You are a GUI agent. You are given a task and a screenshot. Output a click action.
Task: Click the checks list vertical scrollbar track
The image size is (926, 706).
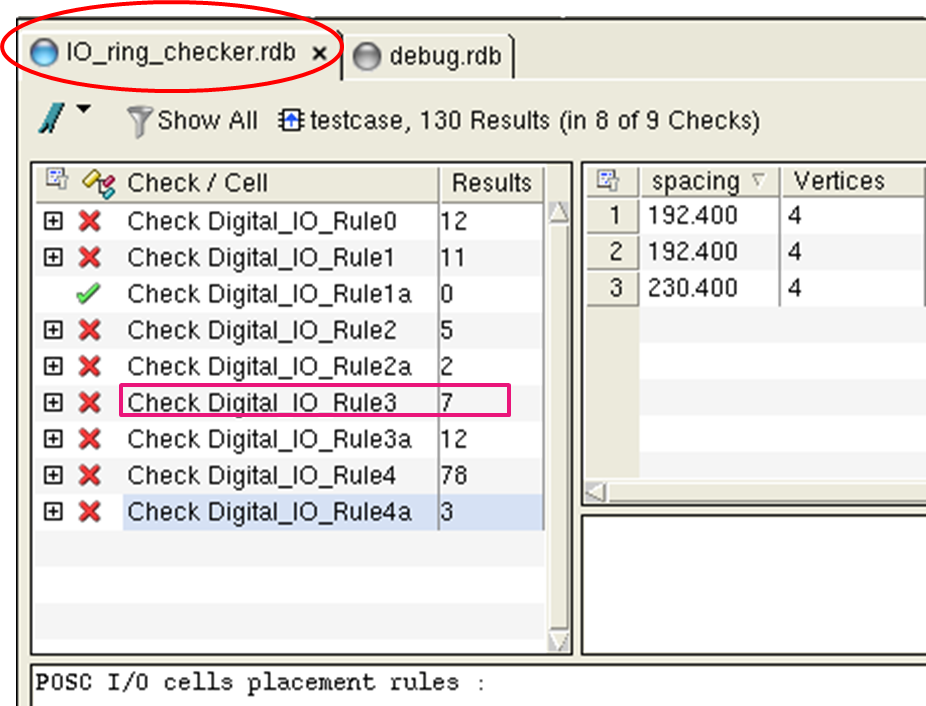pos(559,425)
